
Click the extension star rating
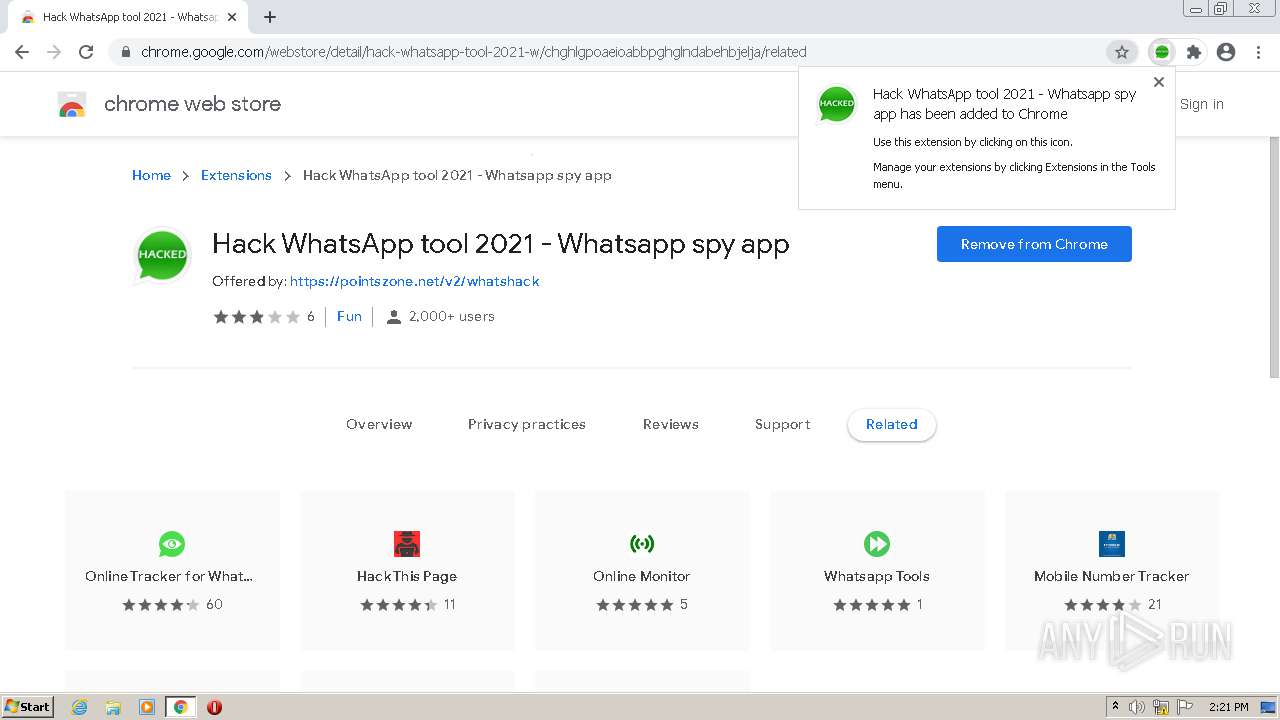click(x=256, y=316)
